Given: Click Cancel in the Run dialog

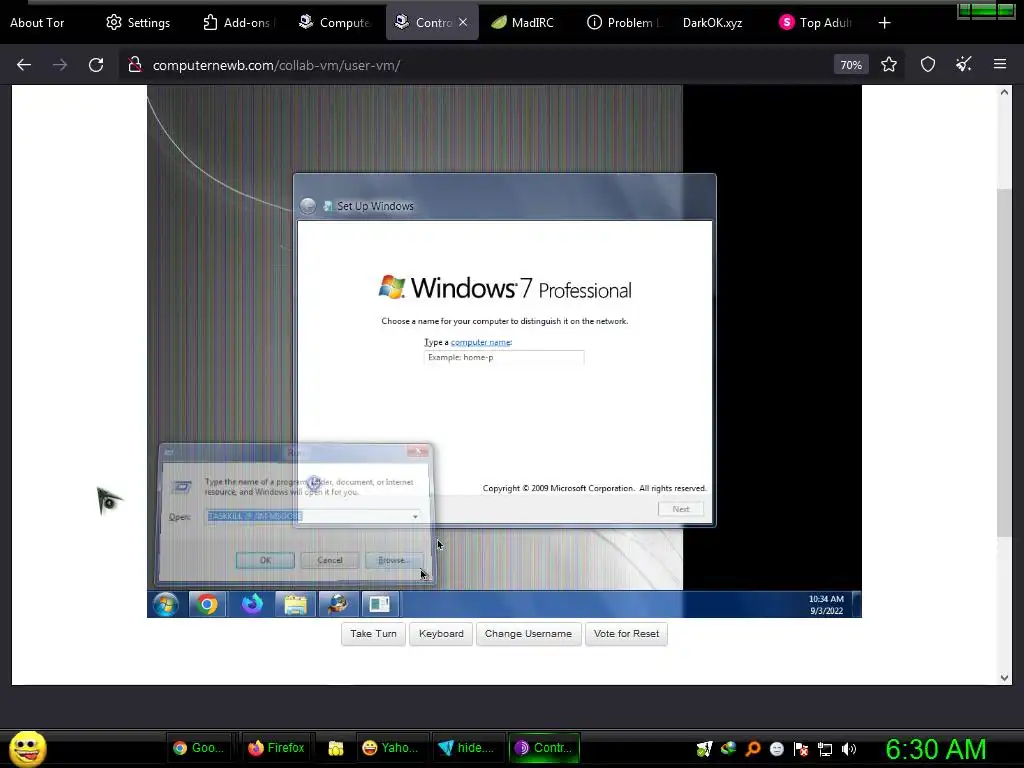Looking at the screenshot, I should 330,560.
